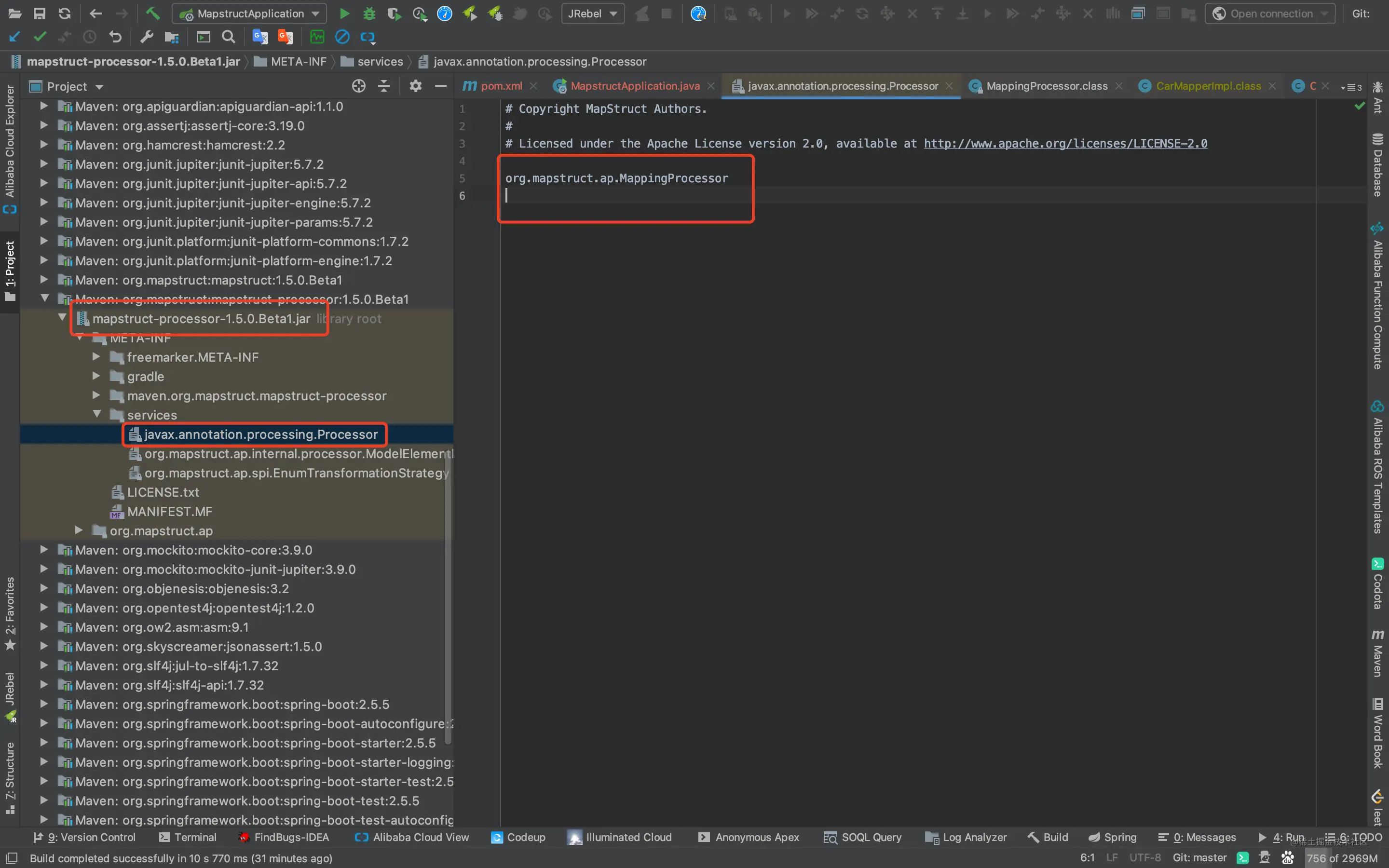Run MapstructApplication with the green play icon
The width and height of the screenshot is (1389, 868).
click(344, 13)
